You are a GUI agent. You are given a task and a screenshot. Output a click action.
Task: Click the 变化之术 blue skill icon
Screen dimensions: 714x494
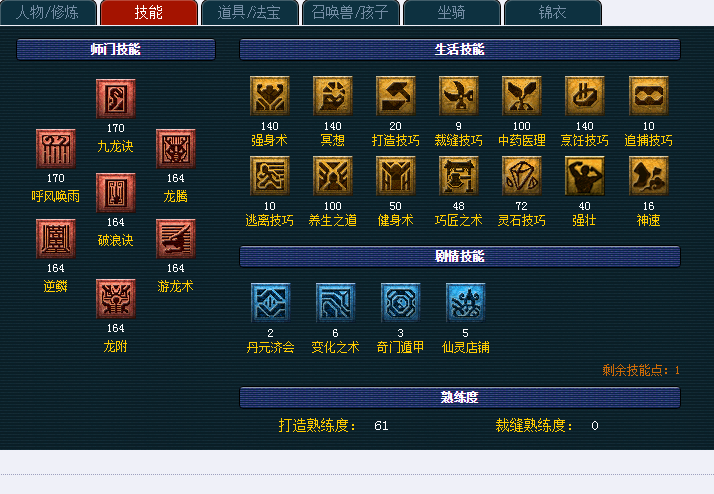(336, 303)
